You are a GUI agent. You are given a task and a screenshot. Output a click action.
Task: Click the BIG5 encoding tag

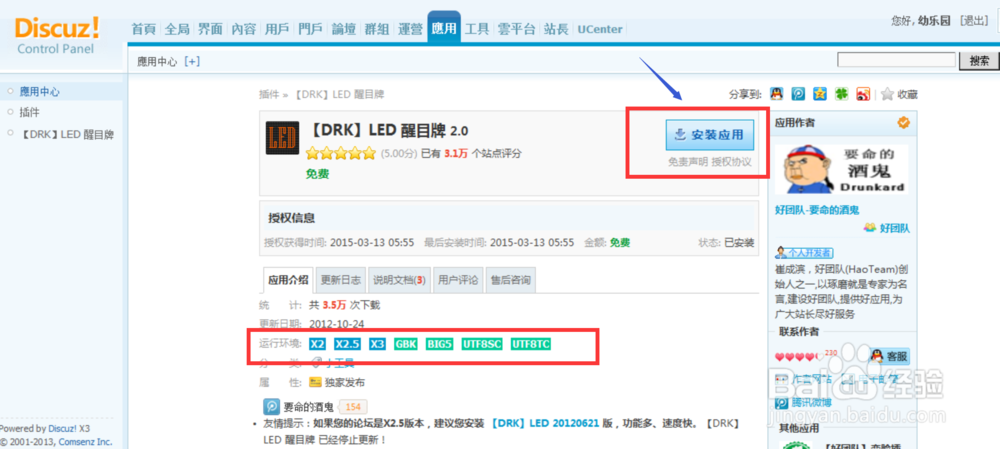coord(440,344)
